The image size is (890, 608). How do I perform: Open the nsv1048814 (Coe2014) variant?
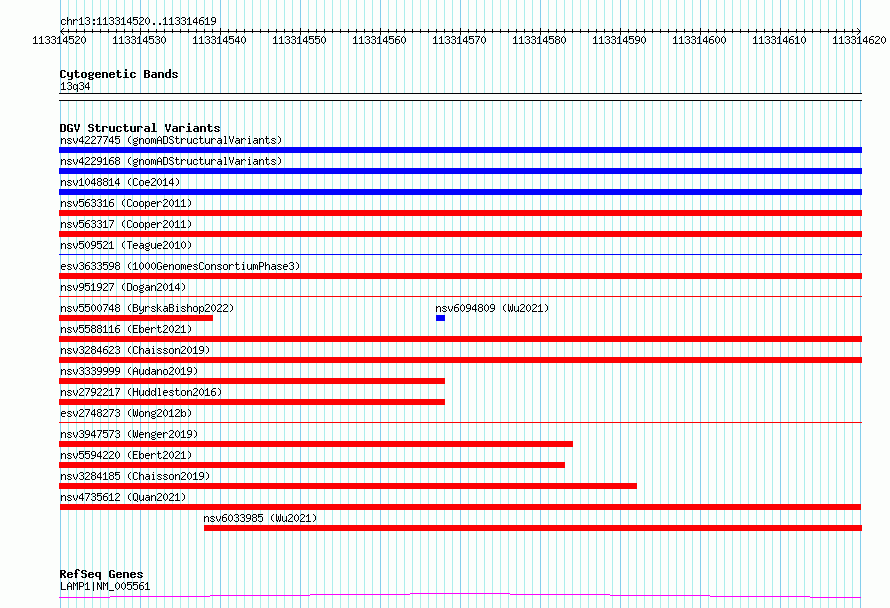[120, 182]
